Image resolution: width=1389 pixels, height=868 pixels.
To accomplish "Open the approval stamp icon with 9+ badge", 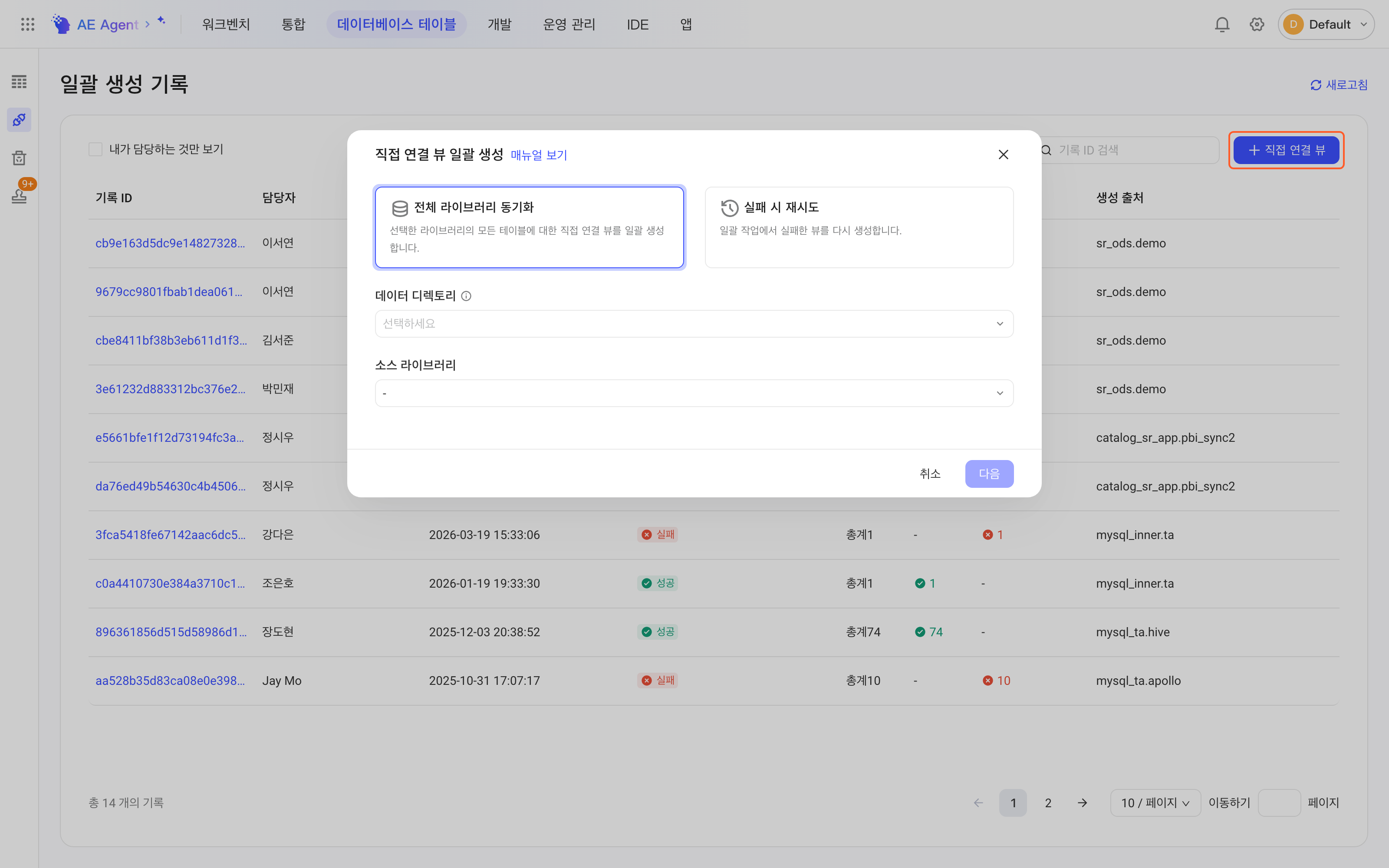I will point(19,196).
